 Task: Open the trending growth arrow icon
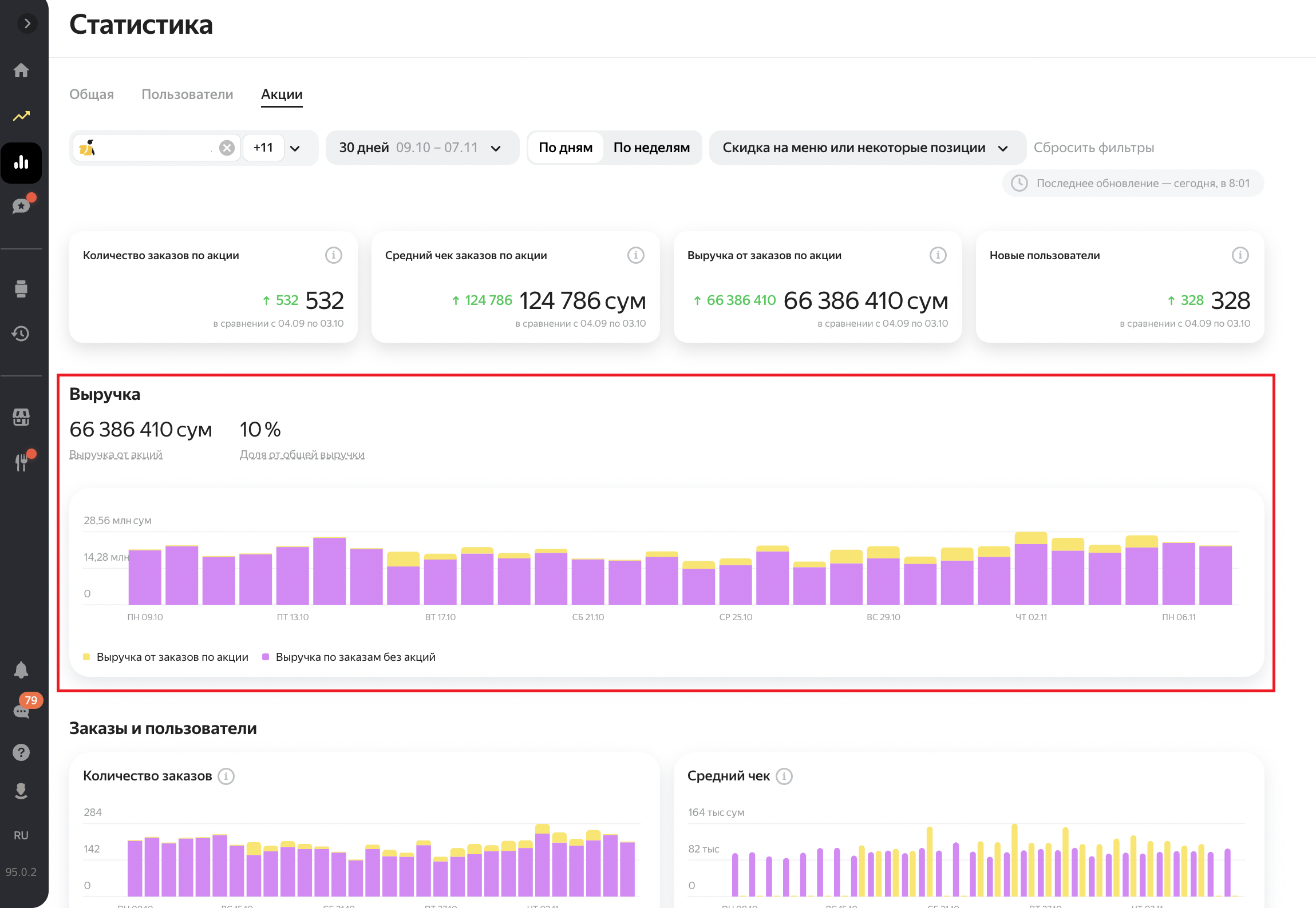point(21,116)
